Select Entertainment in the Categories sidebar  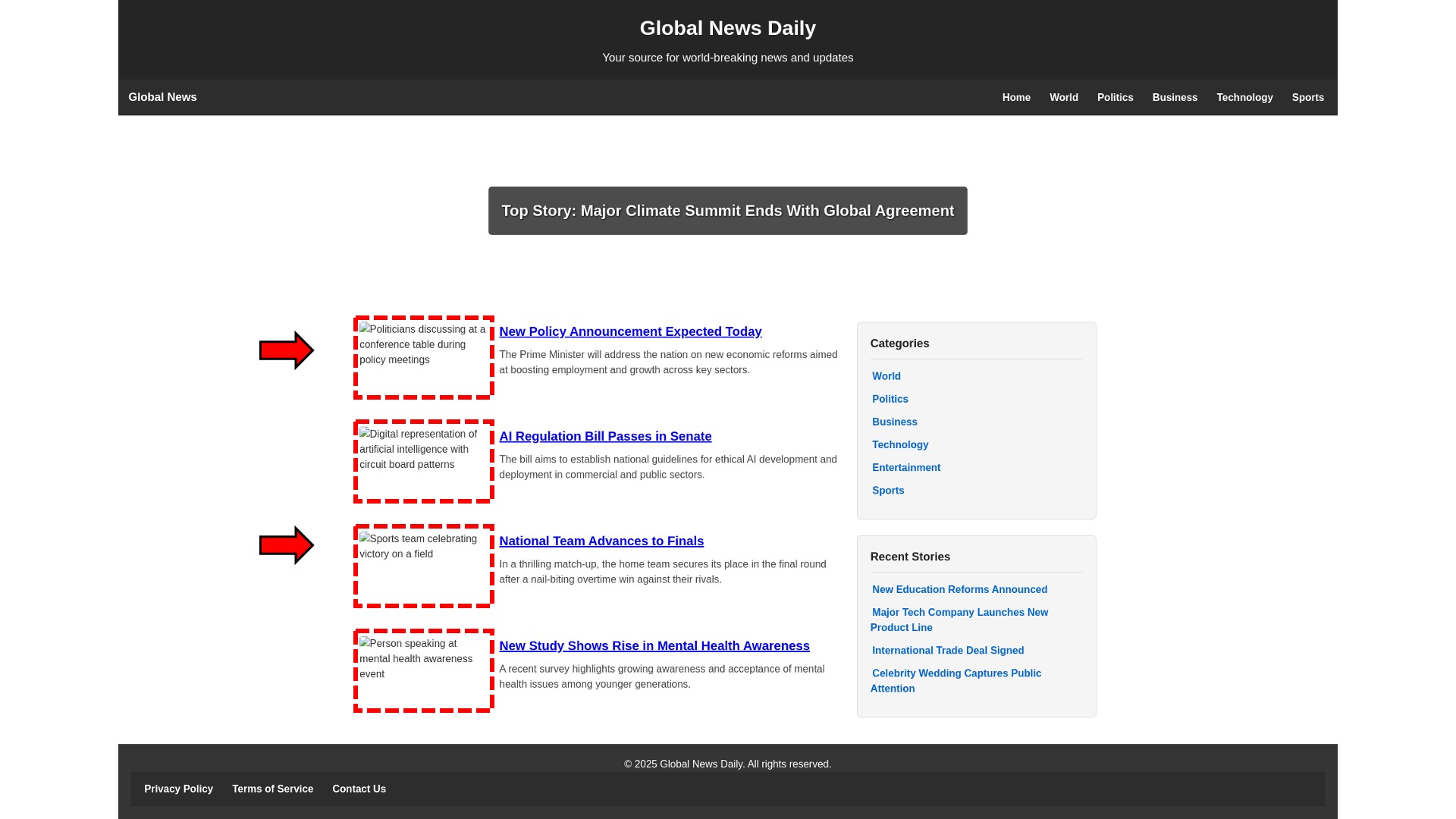click(905, 468)
